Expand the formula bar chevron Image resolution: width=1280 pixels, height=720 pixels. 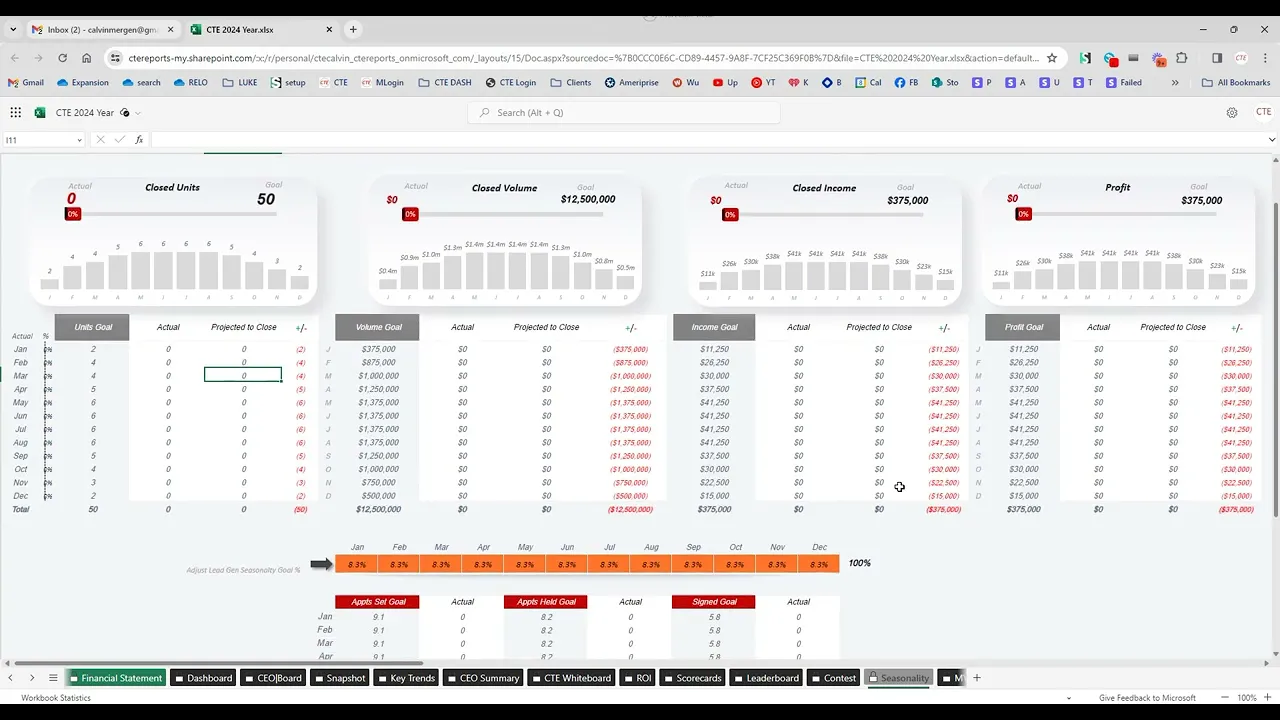(1271, 140)
